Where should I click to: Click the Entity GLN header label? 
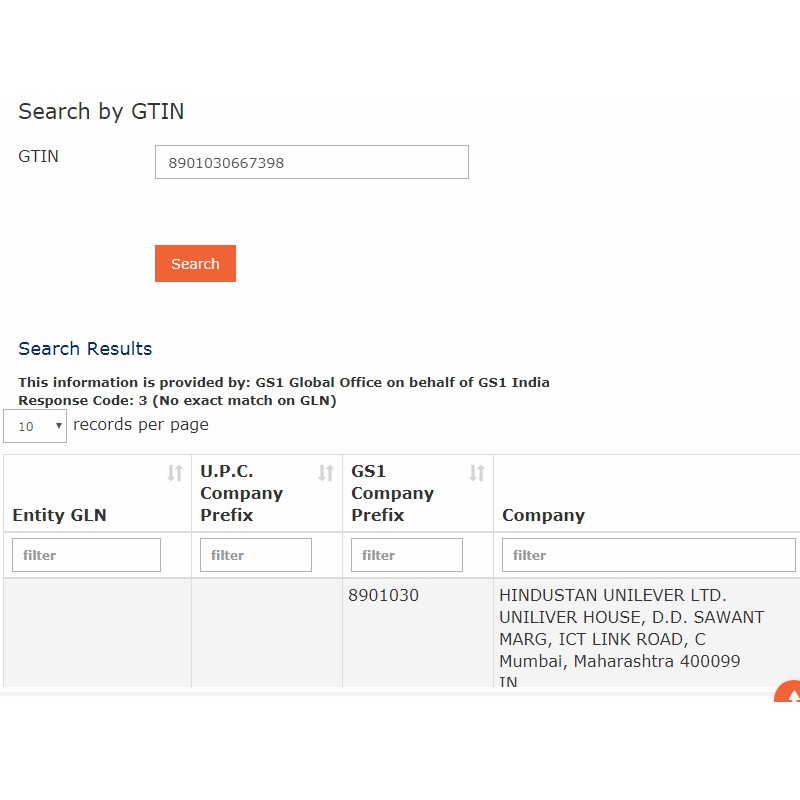pyautogui.click(x=59, y=515)
